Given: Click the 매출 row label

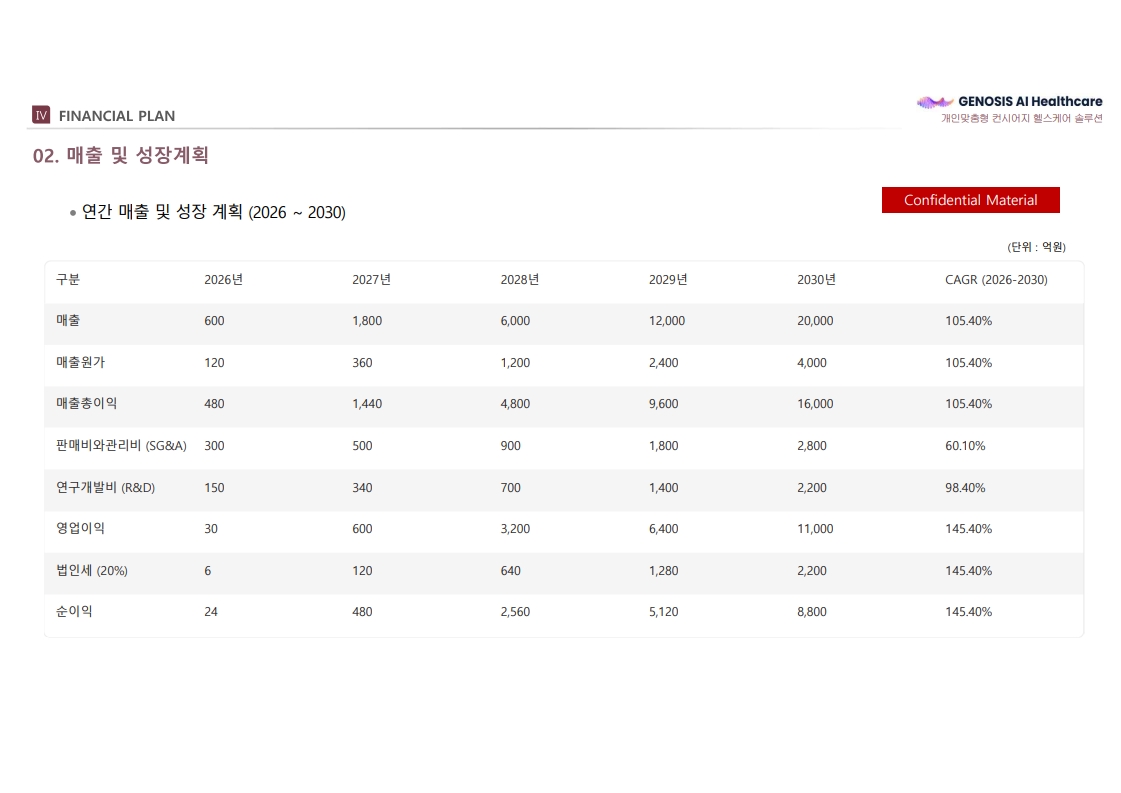Looking at the screenshot, I should (68, 320).
